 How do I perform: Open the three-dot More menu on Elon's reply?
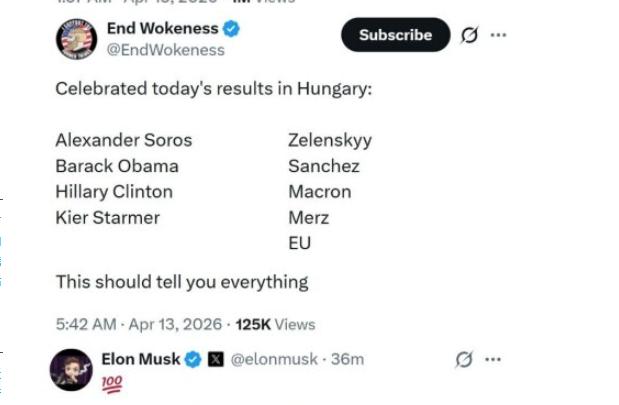(x=492, y=359)
